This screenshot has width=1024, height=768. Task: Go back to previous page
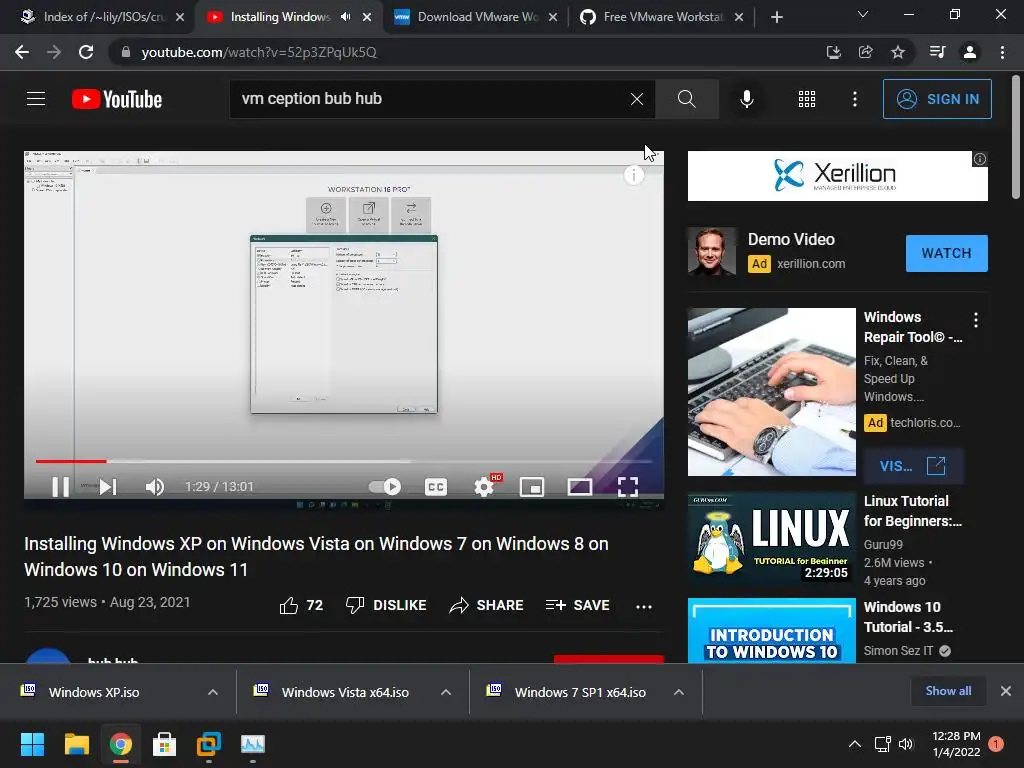tap(22, 52)
